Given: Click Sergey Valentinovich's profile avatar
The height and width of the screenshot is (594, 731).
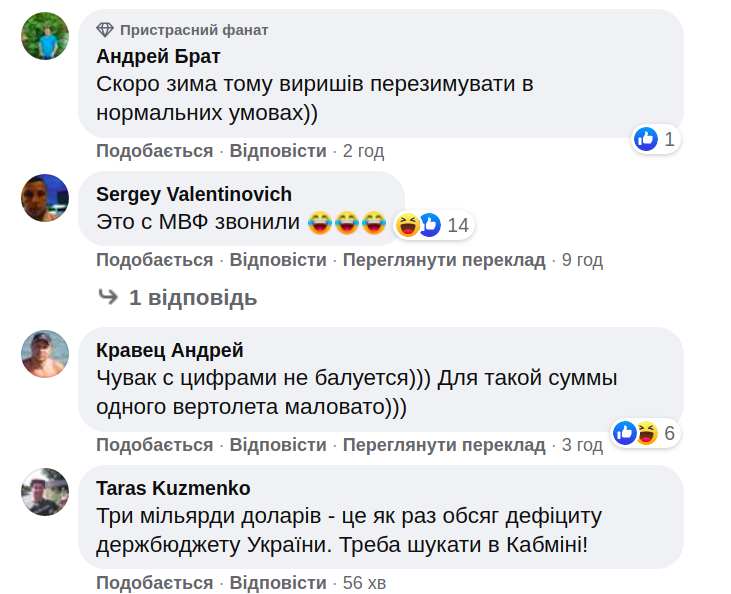Looking at the screenshot, I should coord(45,197).
